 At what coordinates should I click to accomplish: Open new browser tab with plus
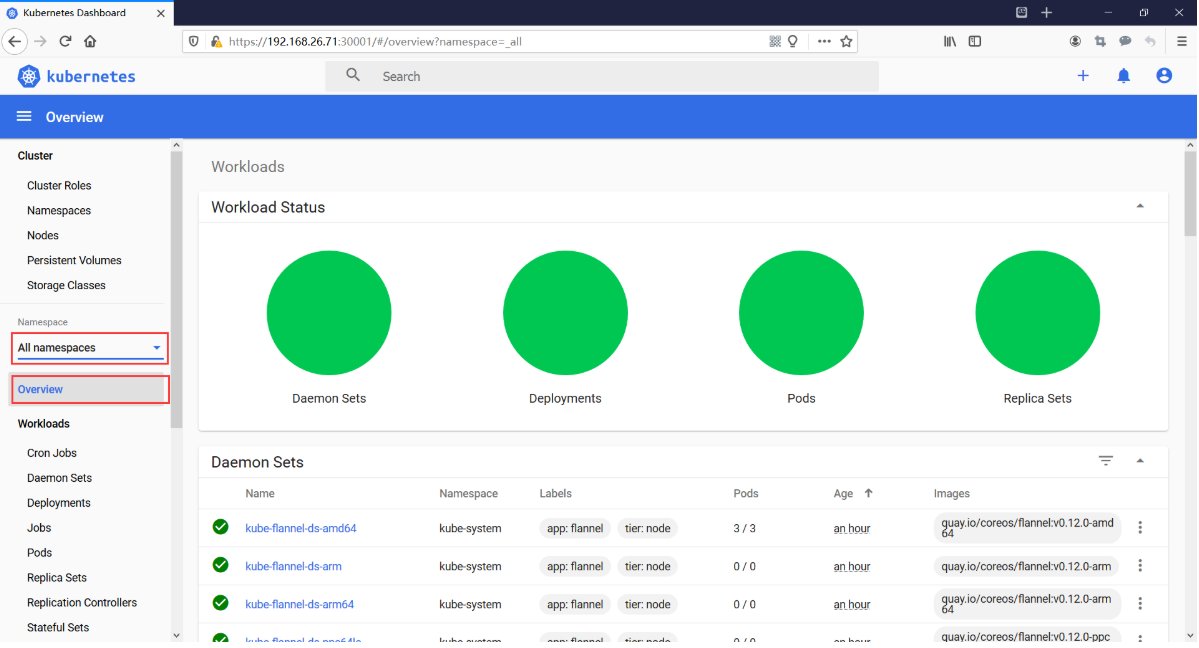click(1047, 12)
